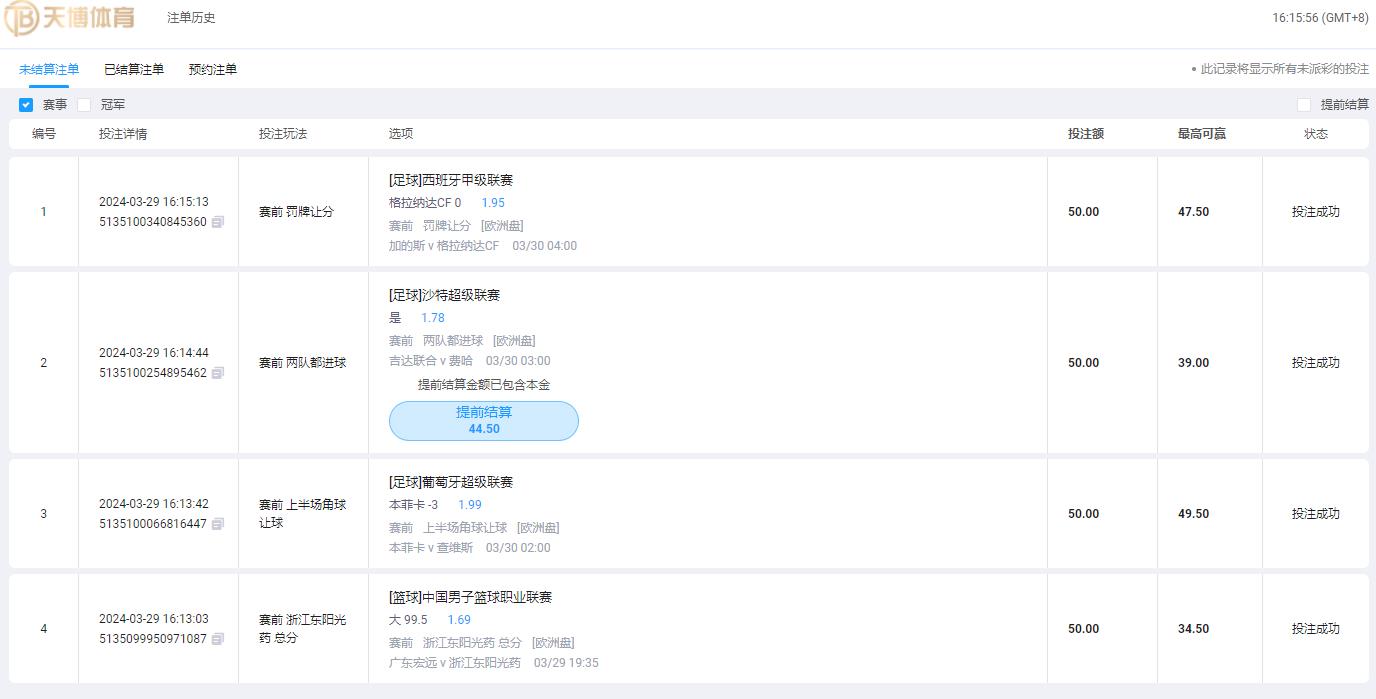This screenshot has width=1376, height=699.
Task: Click the 状态 column header
Action: pyautogui.click(x=1316, y=134)
